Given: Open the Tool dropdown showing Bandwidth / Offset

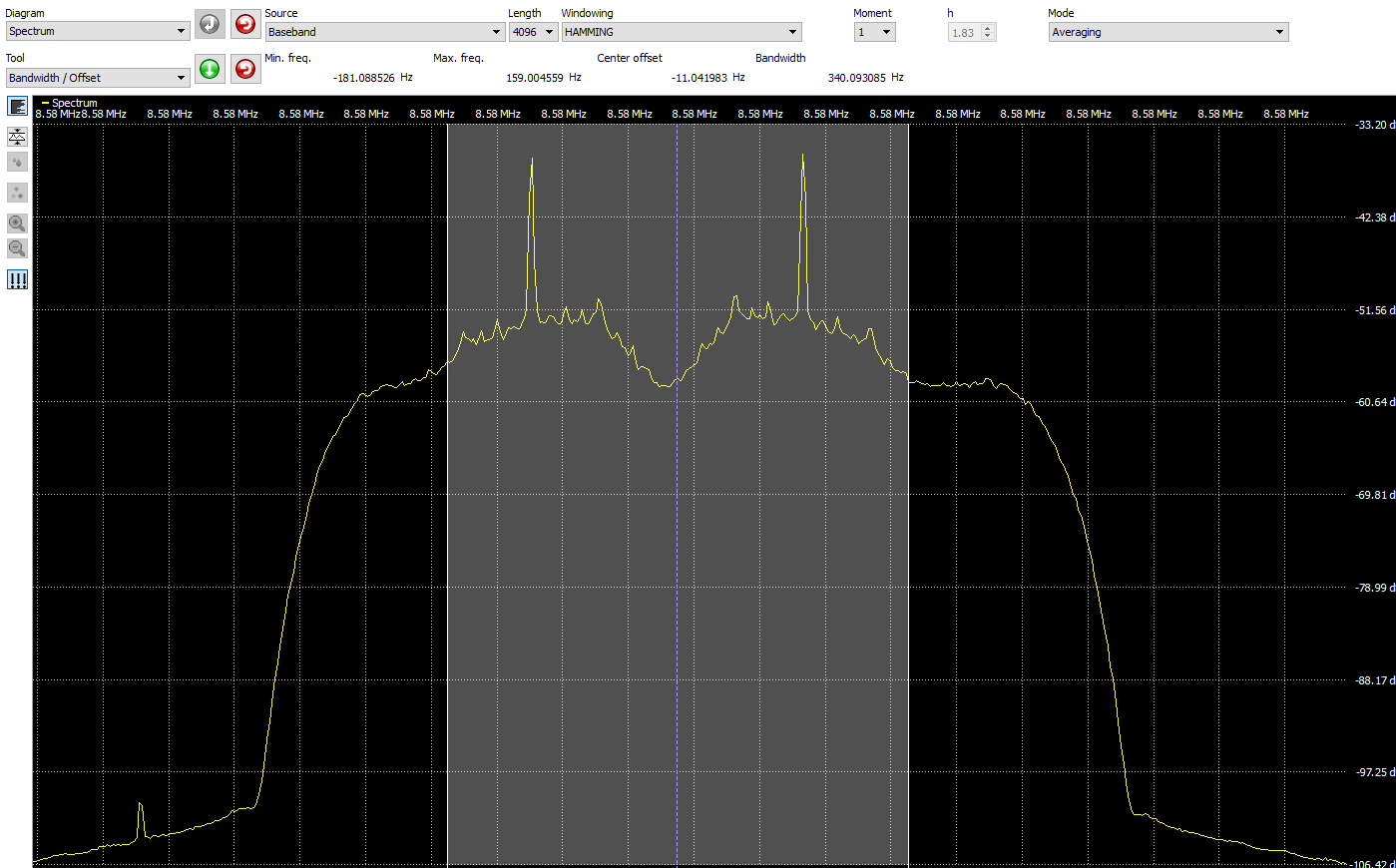Looking at the screenshot, I should tap(98, 78).
